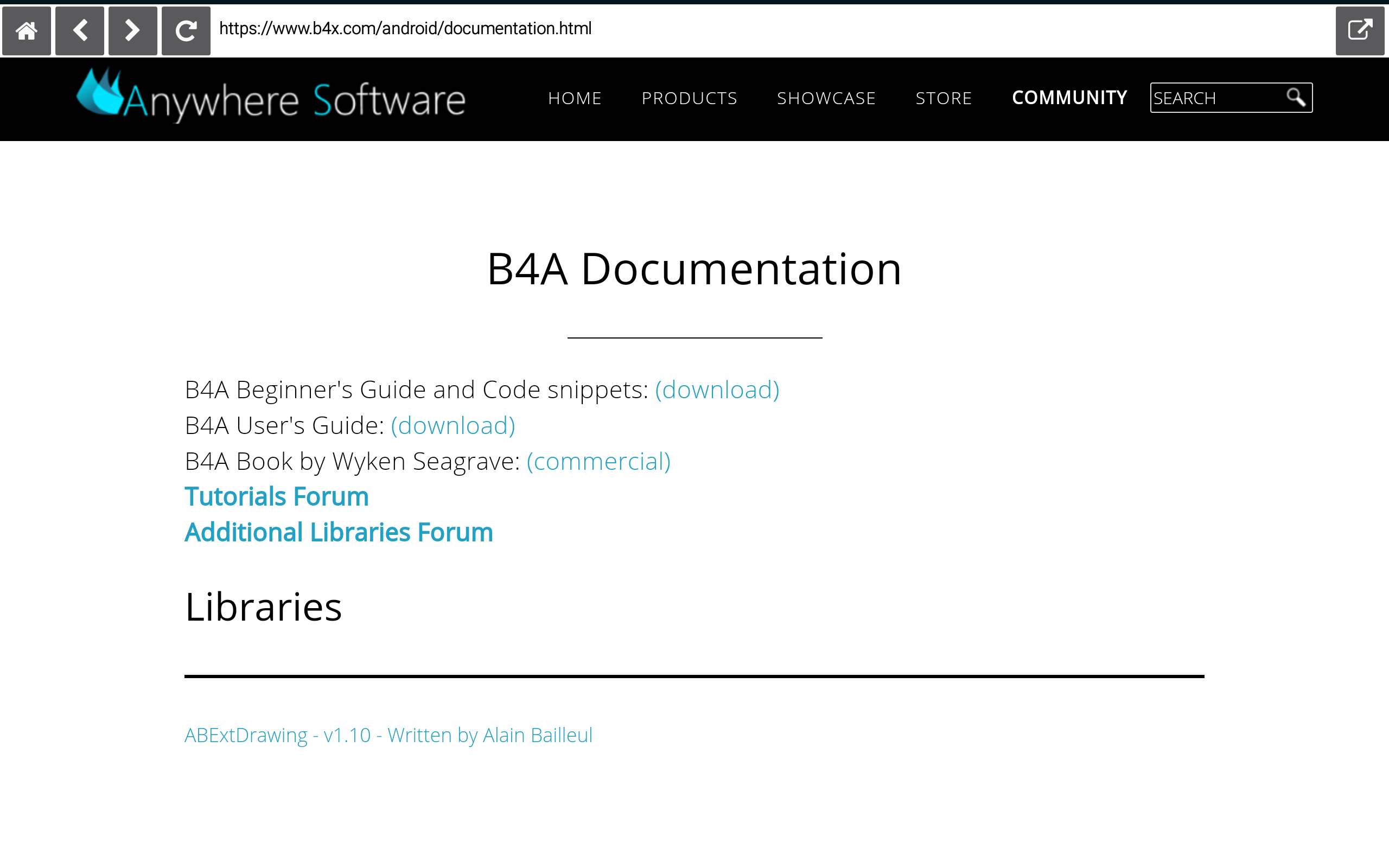Viewport: 1389px width, 868px height.
Task: Click the browser home icon
Action: (27, 30)
